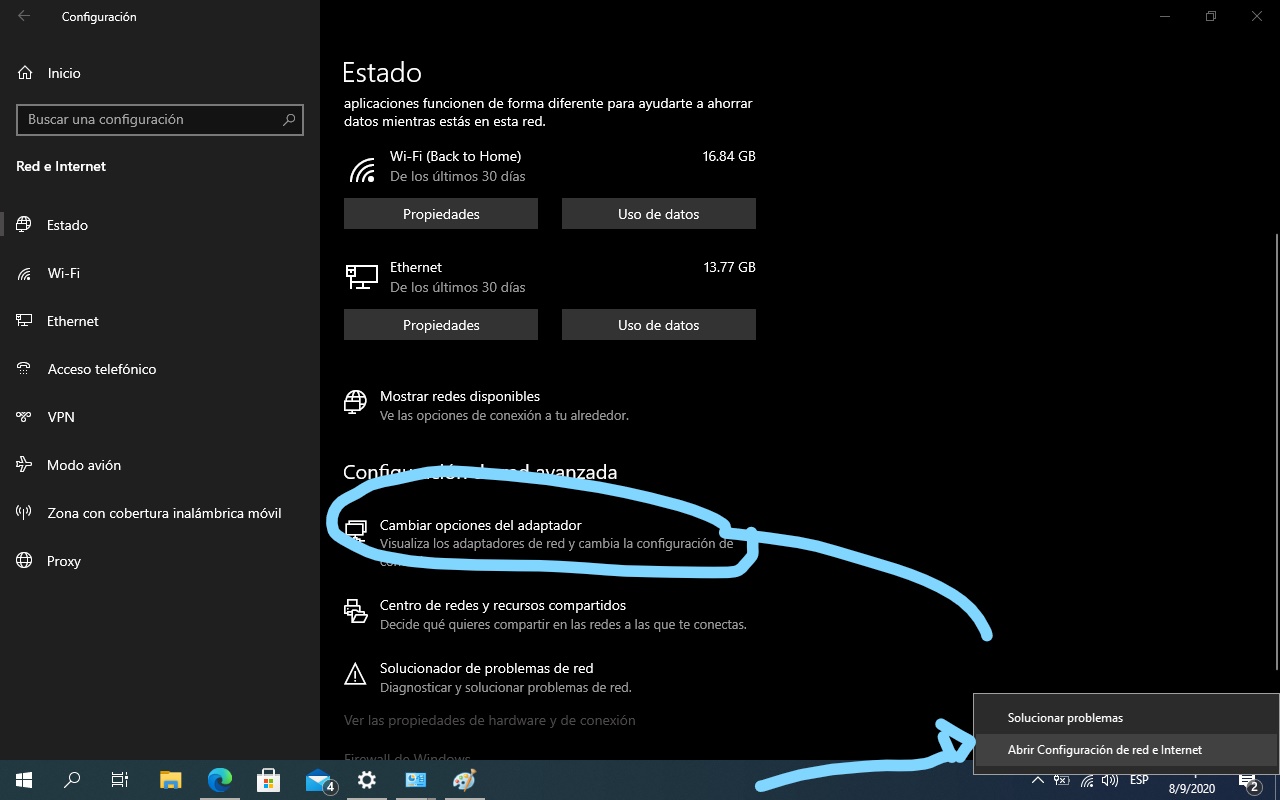Image resolution: width=1280 pixels, height=800 pixels.
Task: Open Proxy settings in the sidebar
Action: (64, 560)
